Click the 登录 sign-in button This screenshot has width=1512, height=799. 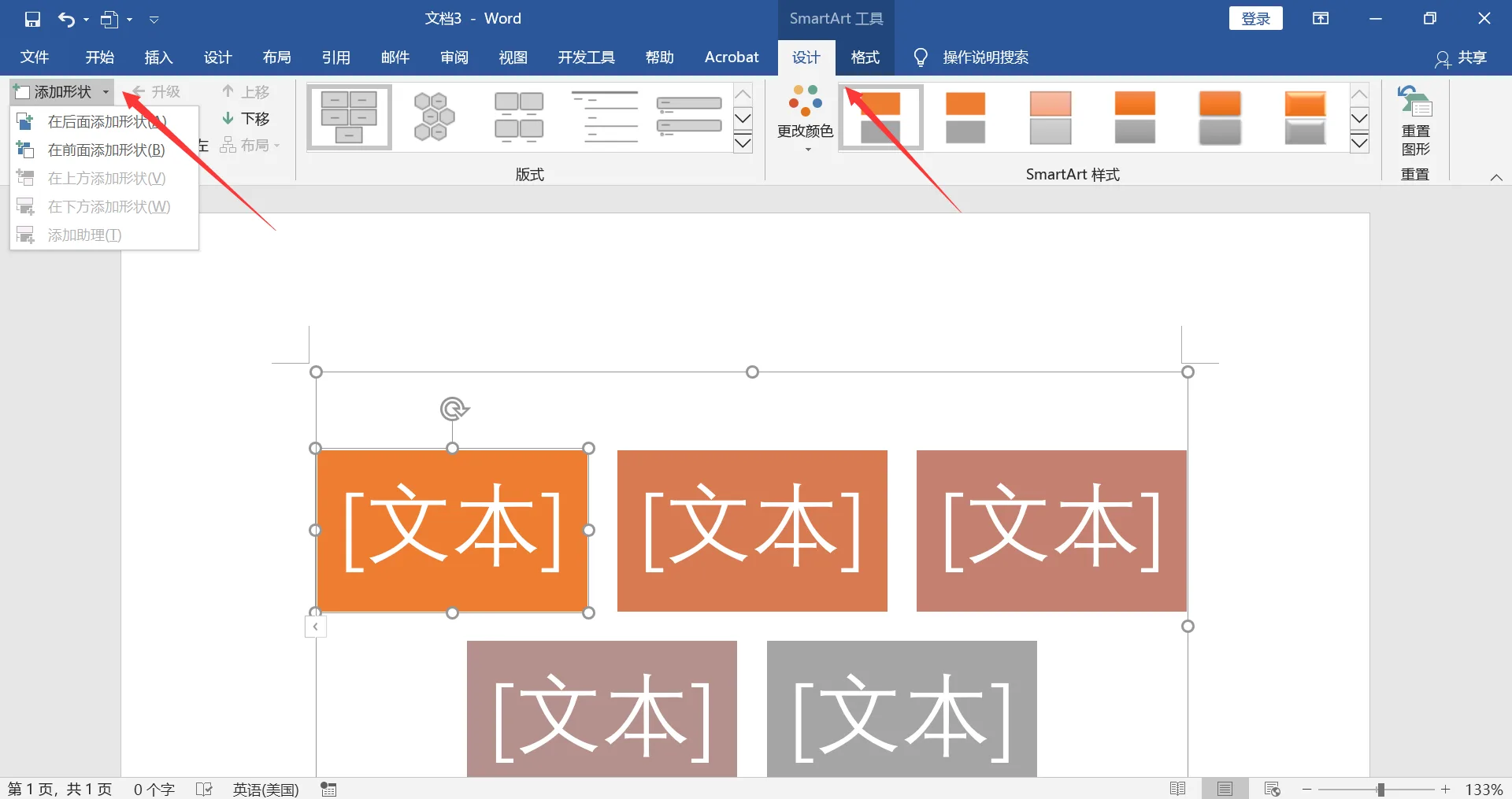(1255, 19)
